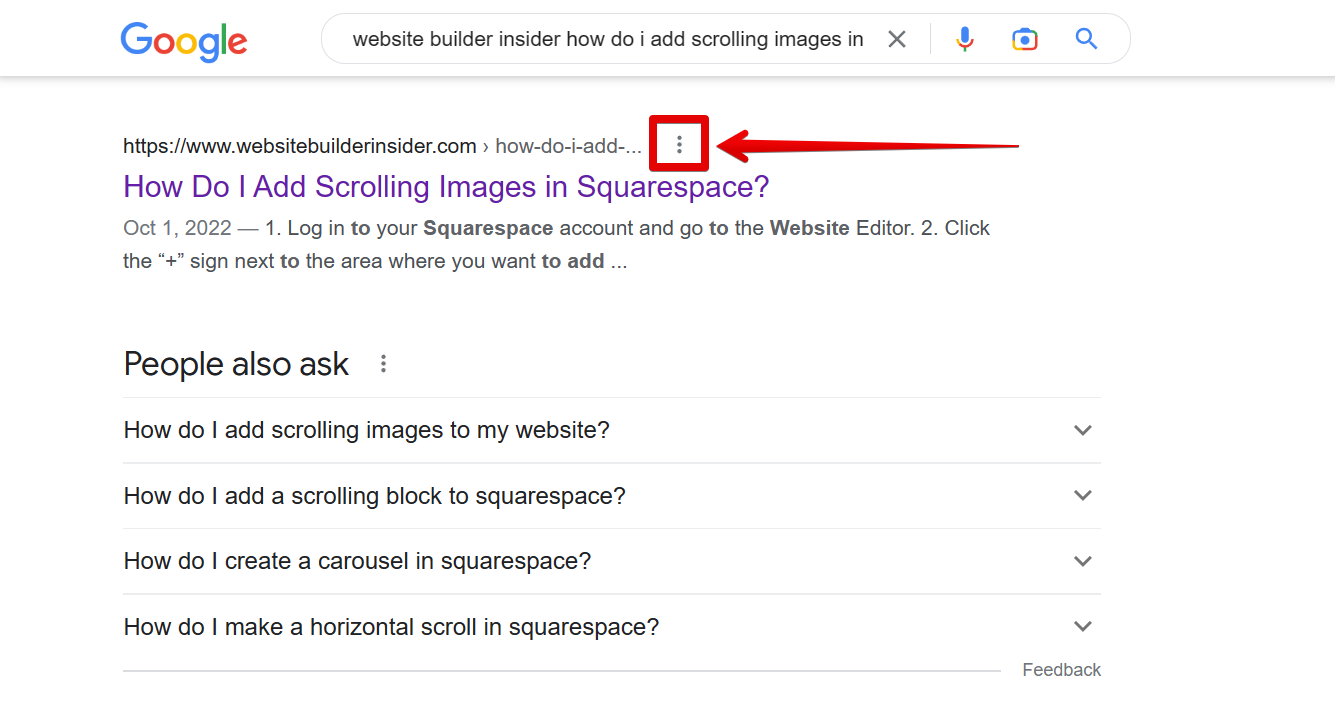Expand chevron for 'add a scrolling block to squarespace'
1335x725 pixels.
click(1082, 496)
